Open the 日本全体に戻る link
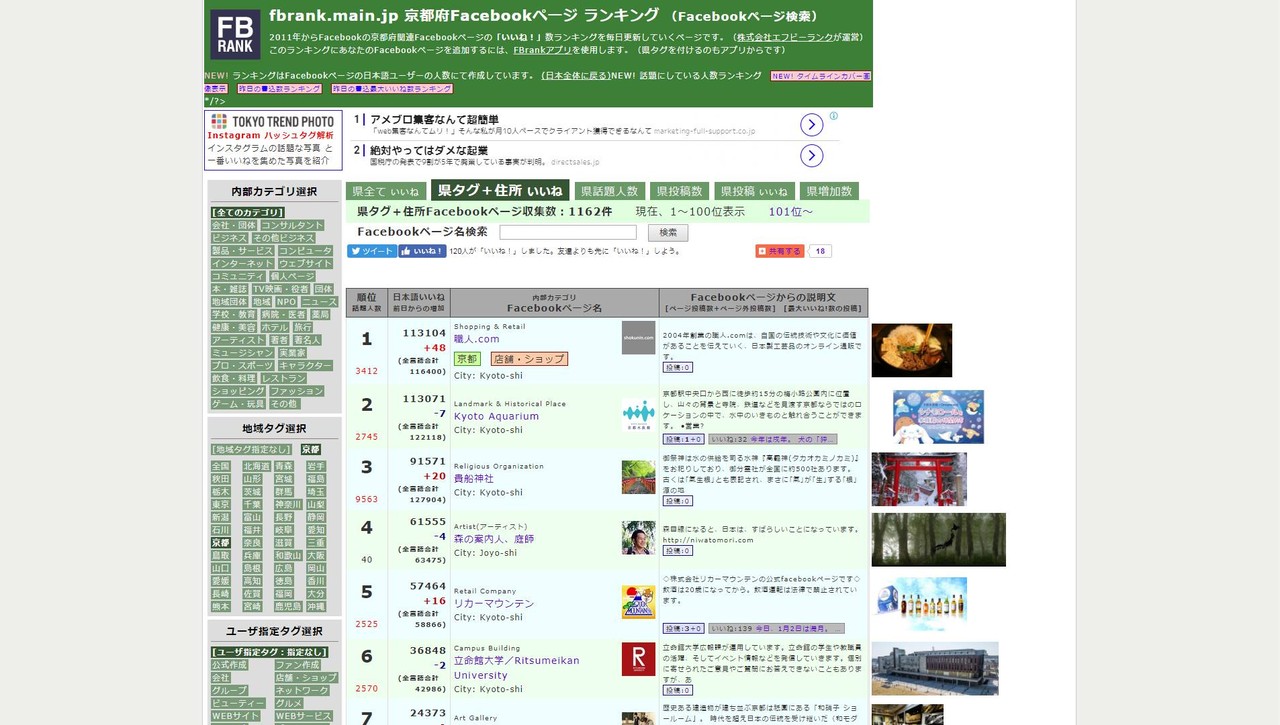This screenshot has width=1280, height=725. [x=574, y=76]
